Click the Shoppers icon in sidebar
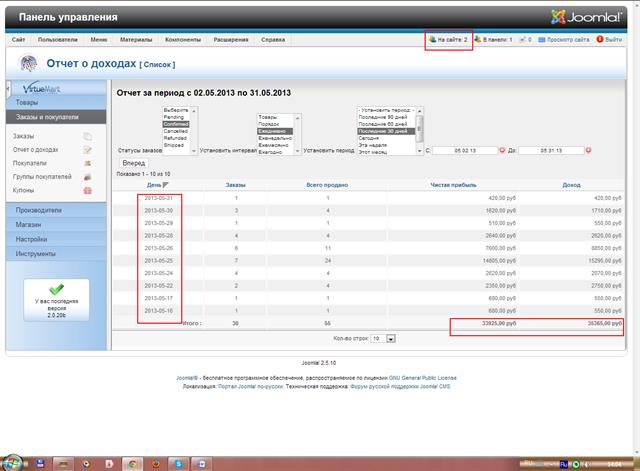 pyautogui.click(x=88, y=163)
